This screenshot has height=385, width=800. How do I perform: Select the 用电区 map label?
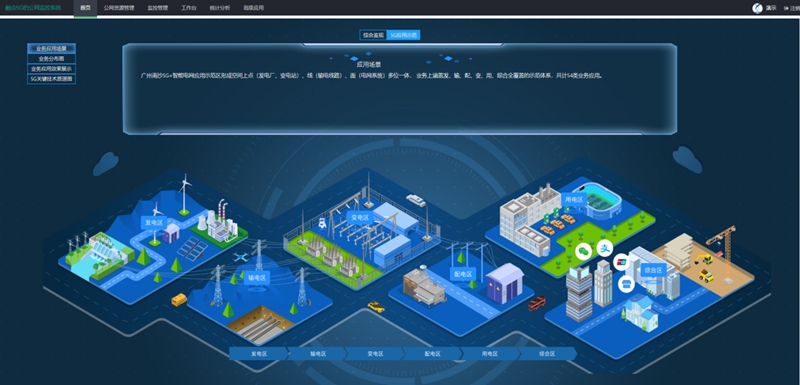tap(574, 199)
